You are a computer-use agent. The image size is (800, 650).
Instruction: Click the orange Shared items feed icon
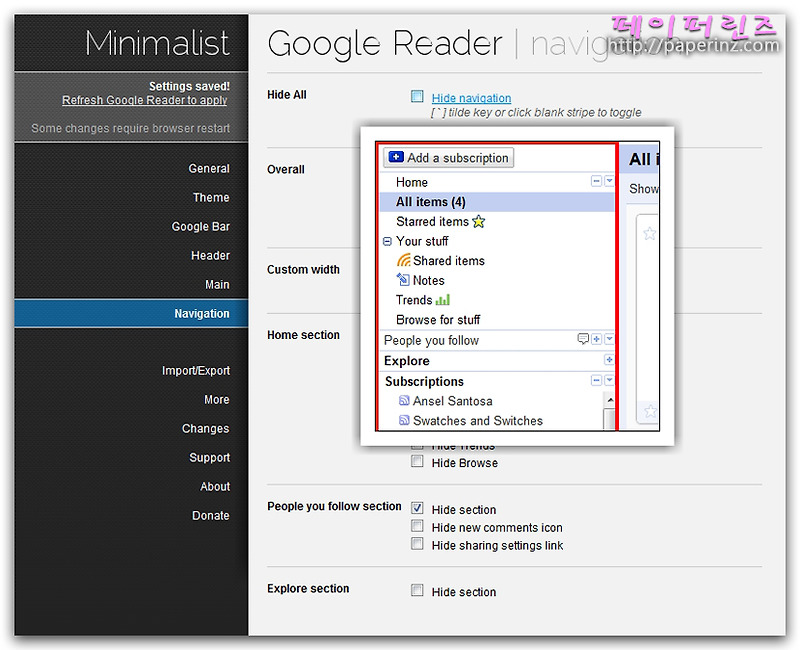coord(404,260)
